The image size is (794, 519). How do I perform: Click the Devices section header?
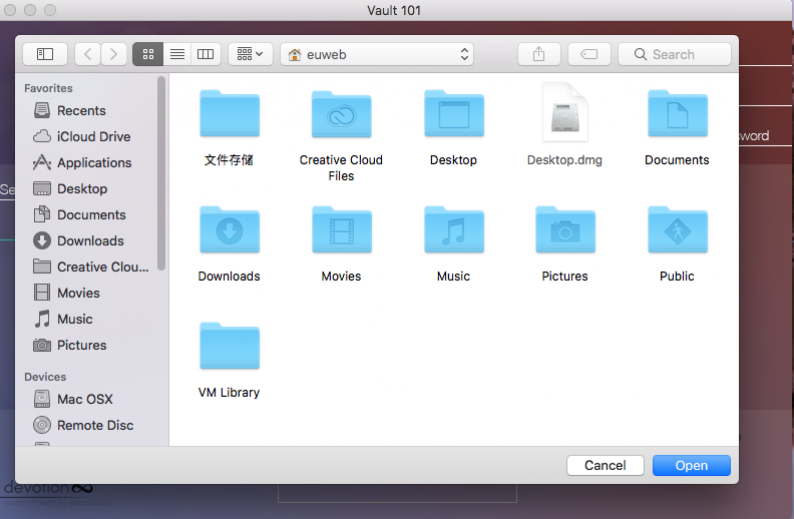(x=45, y=377)
